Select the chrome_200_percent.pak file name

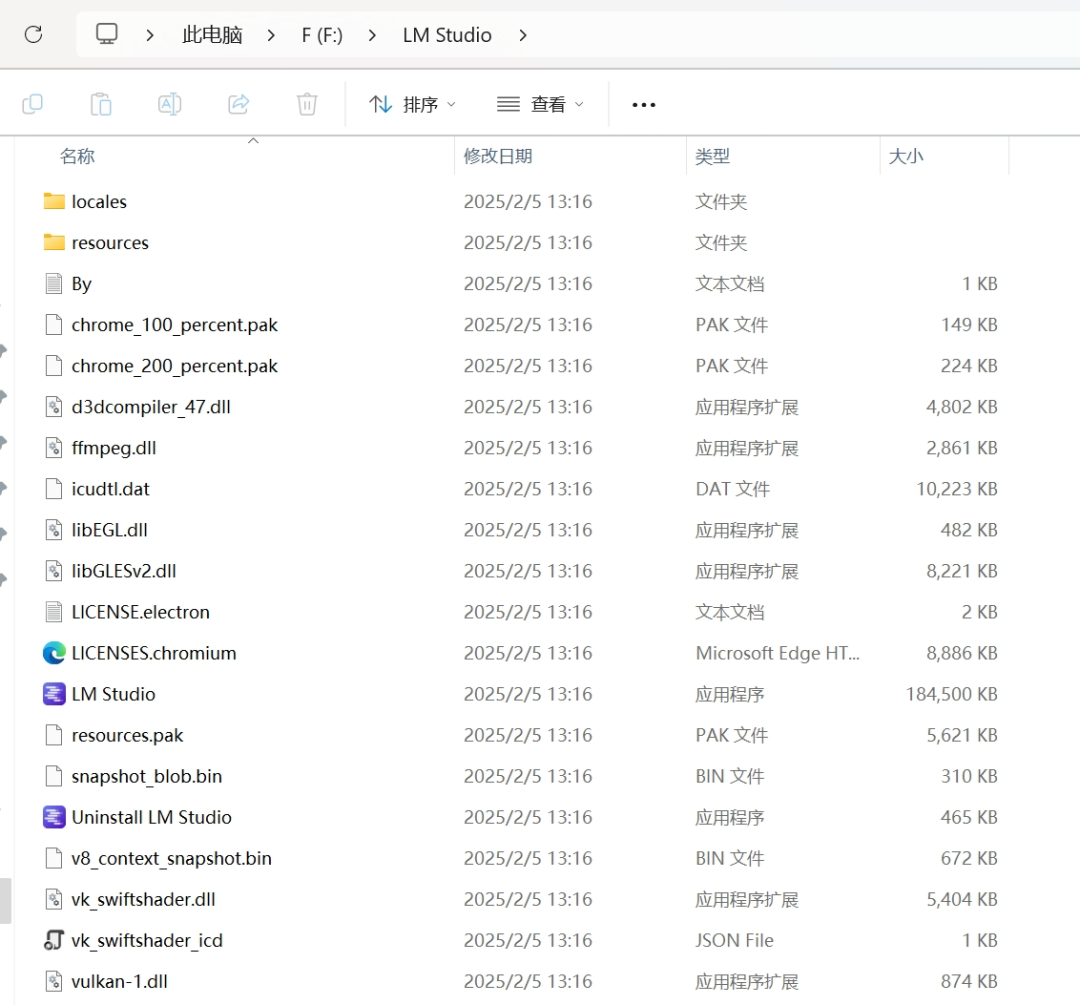click(x=174, y=366)
